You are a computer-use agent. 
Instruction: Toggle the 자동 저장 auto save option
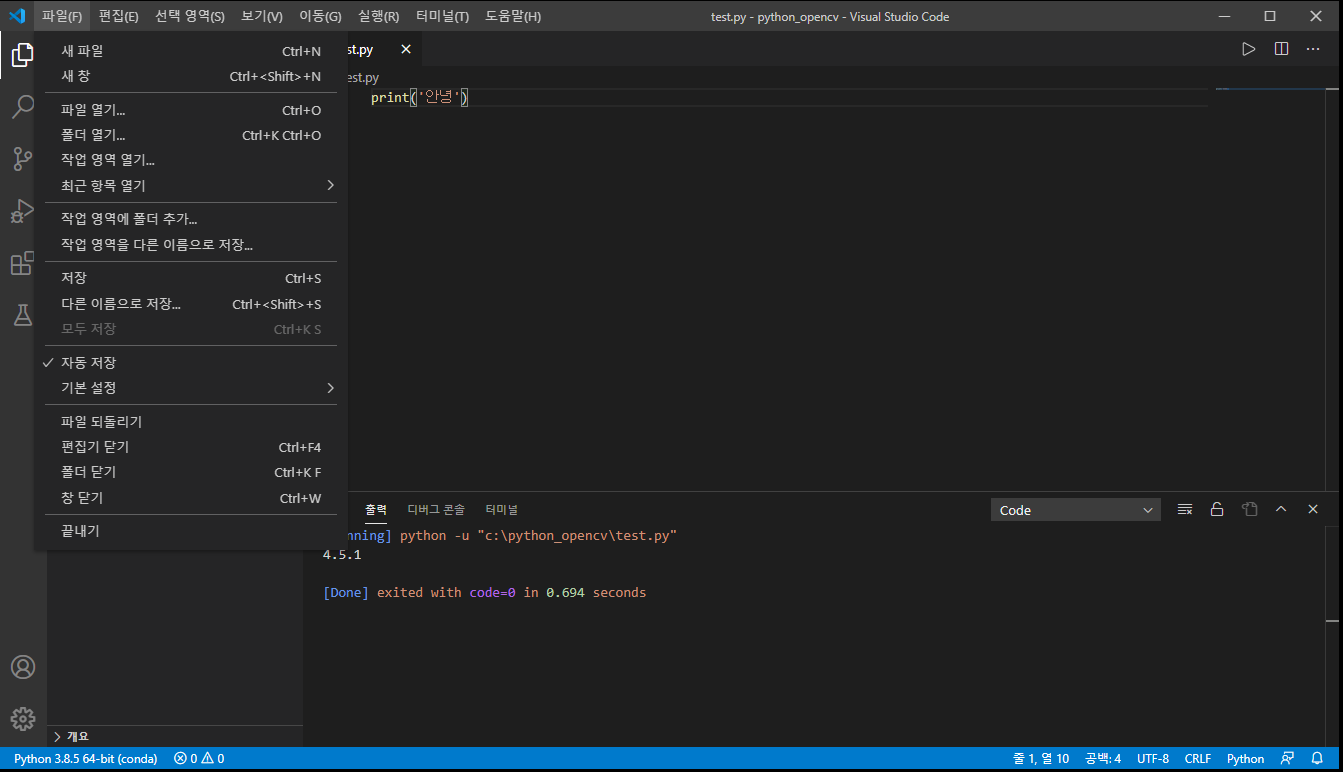(190, 363)
